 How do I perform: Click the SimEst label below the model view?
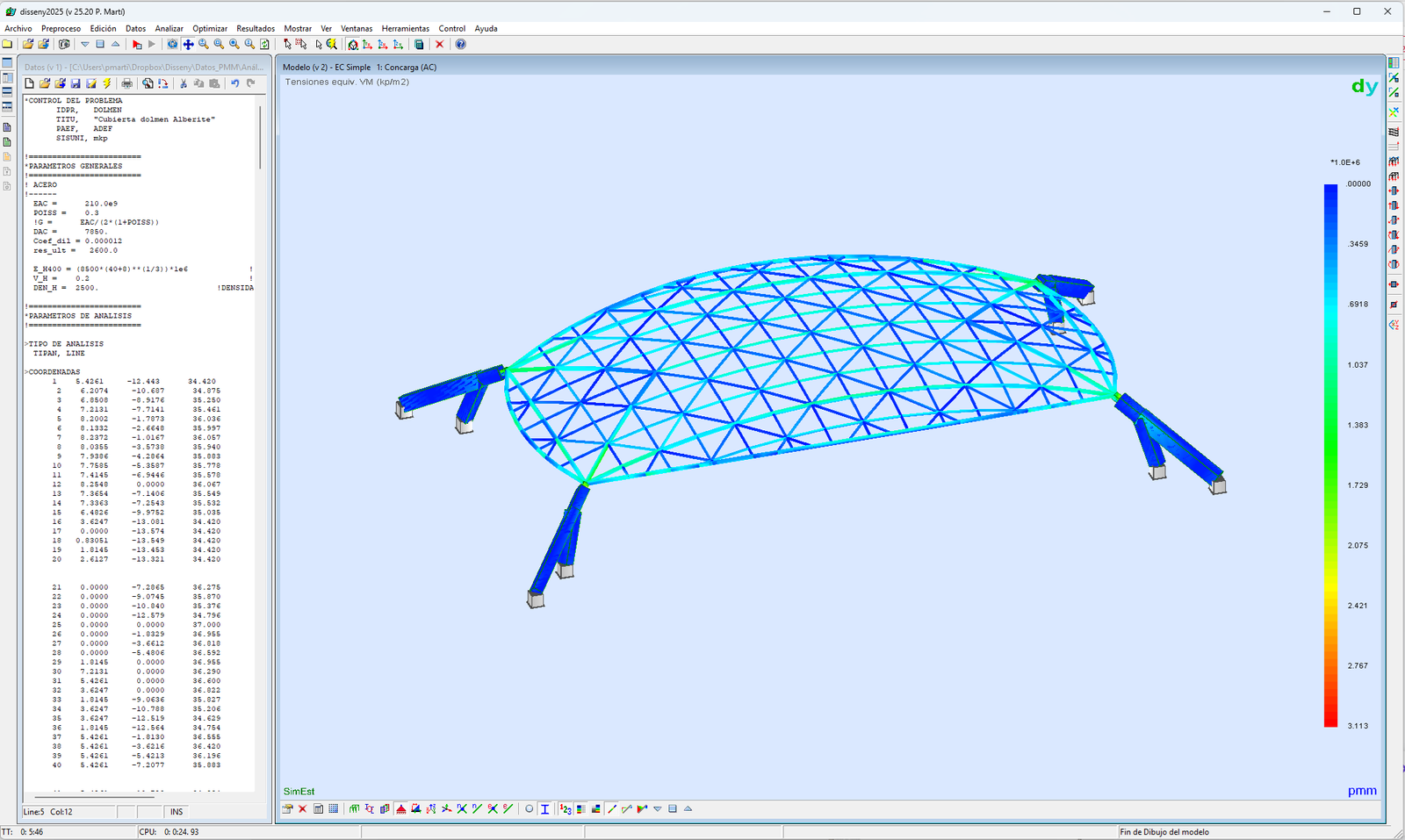tap(299, 791)
